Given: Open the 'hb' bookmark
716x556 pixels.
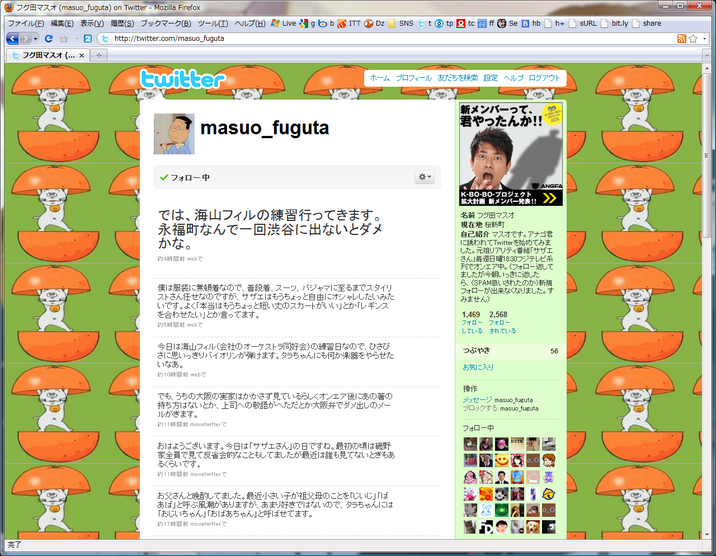Looking at the screenshot, I should (x=531, y=23).
